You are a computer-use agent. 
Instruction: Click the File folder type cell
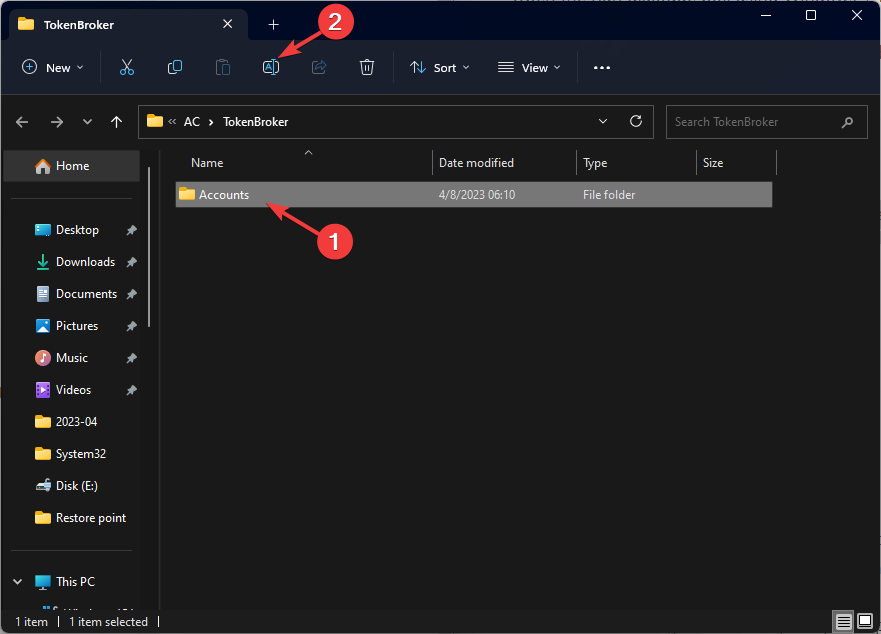[x=609, y=195]
